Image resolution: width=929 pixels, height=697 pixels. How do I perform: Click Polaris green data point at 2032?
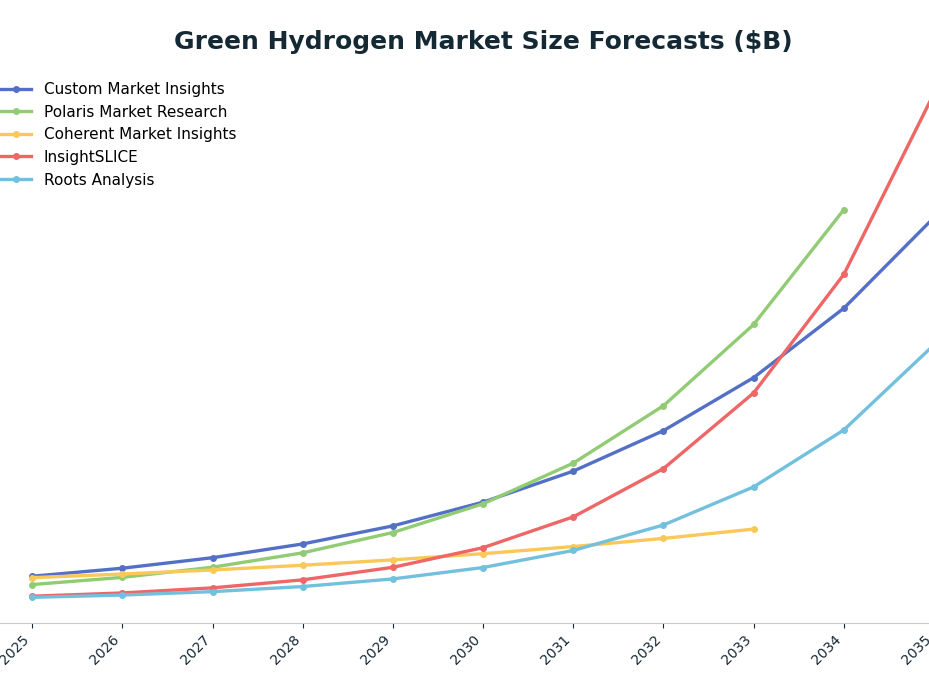664,406
